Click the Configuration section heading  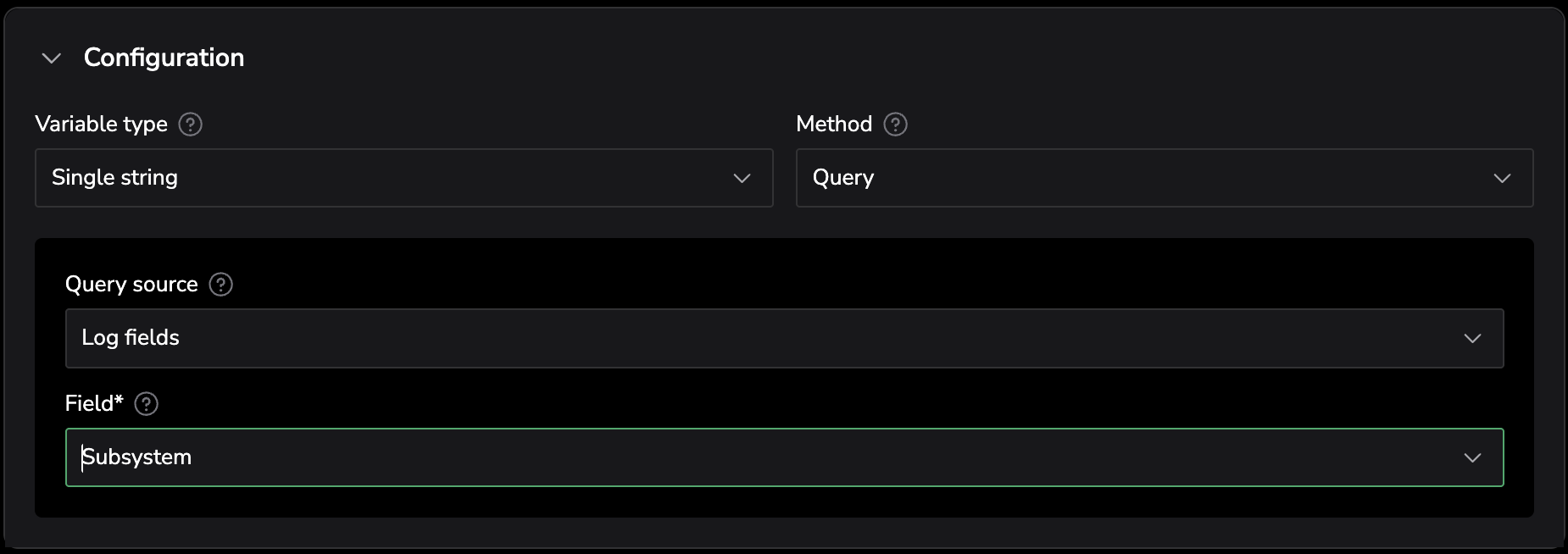[164, 58]
